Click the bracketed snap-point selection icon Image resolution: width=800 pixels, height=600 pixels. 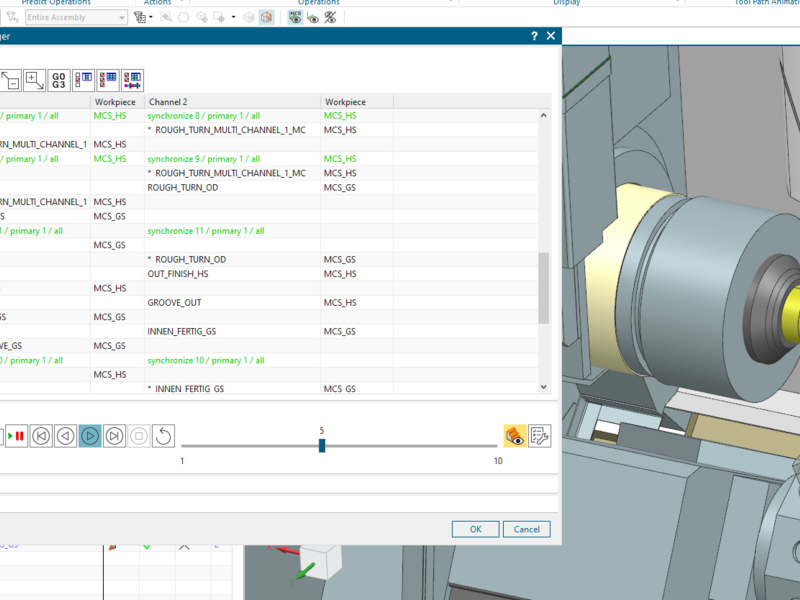click(166, 17)
